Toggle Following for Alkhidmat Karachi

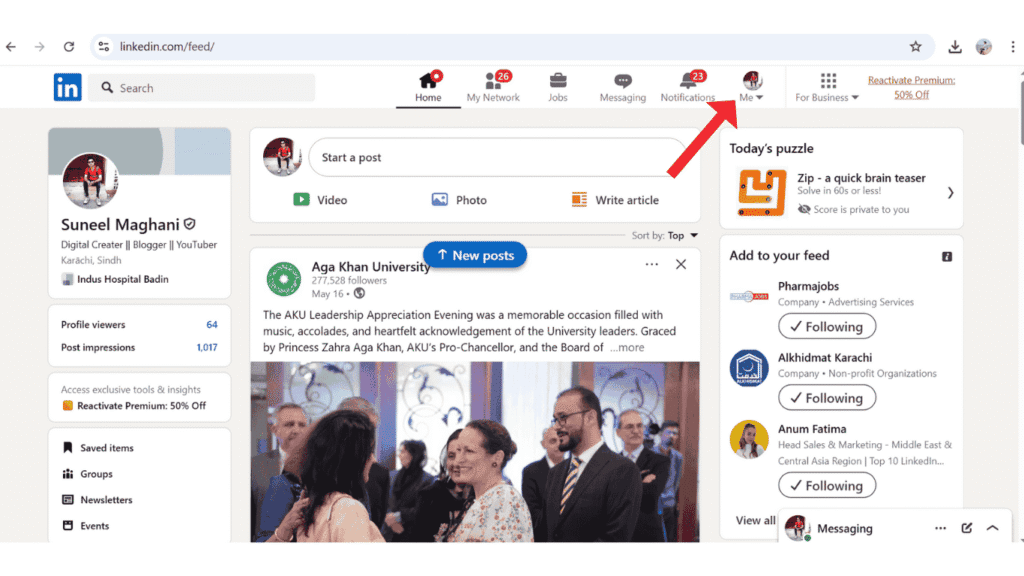click(x=827, y=398)
